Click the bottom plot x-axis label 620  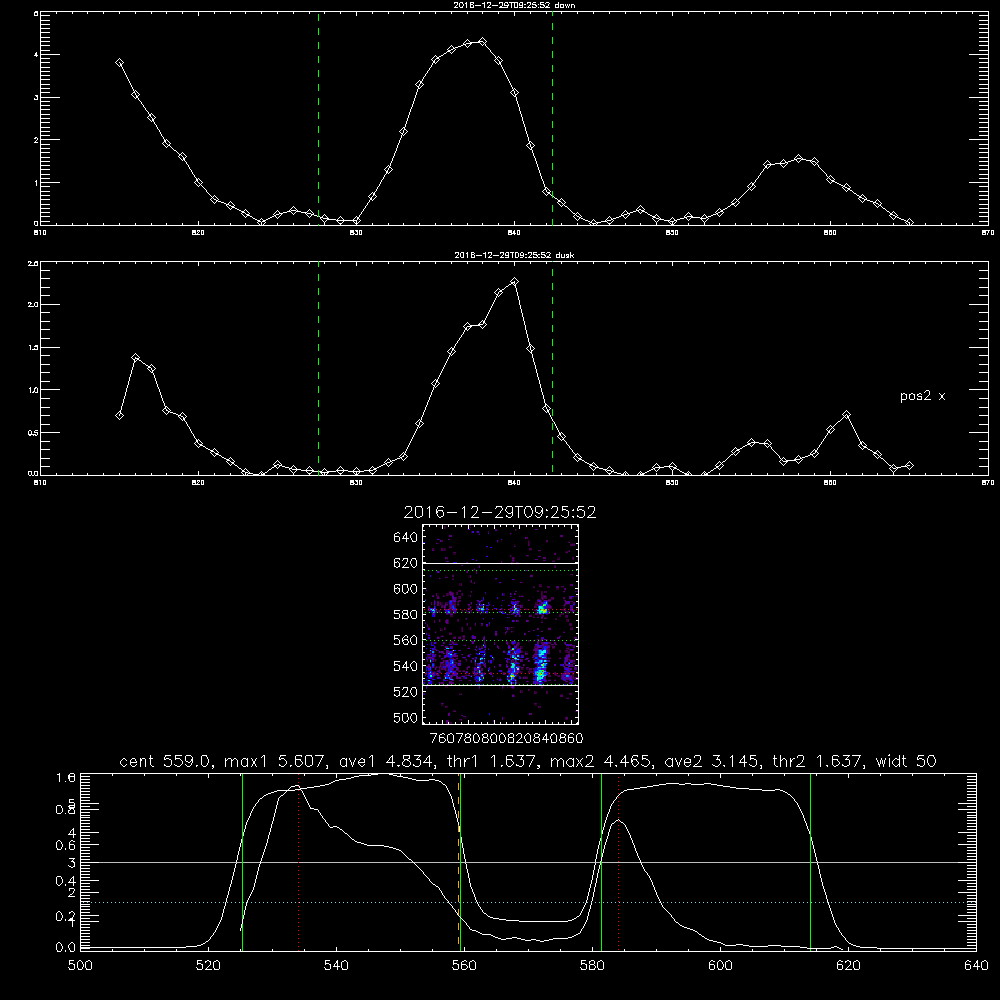[849, 966]
